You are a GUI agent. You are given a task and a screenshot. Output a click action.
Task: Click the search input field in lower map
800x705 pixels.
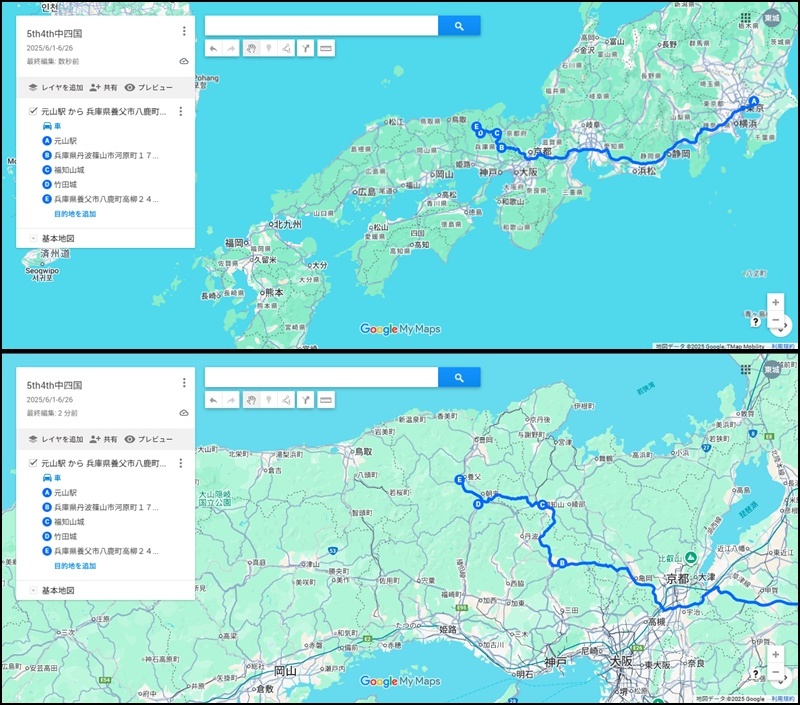click(x=321, y=377)
